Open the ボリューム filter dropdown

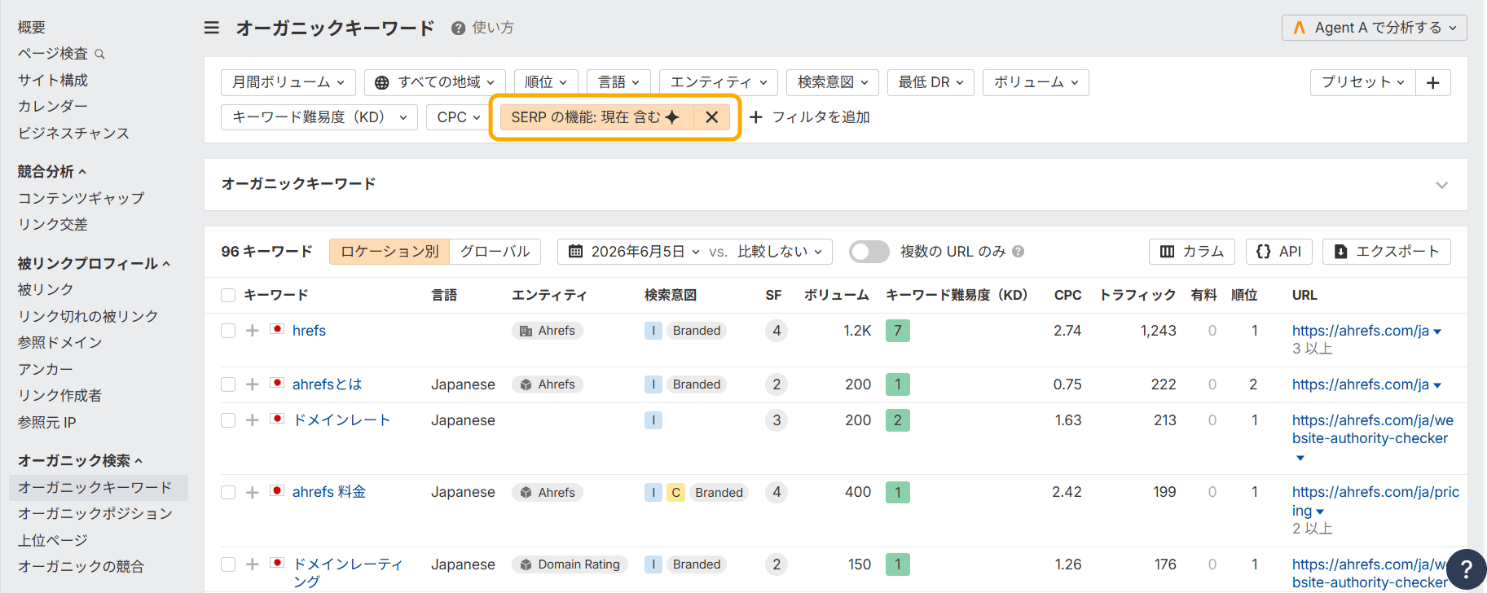click(1035, 83)
